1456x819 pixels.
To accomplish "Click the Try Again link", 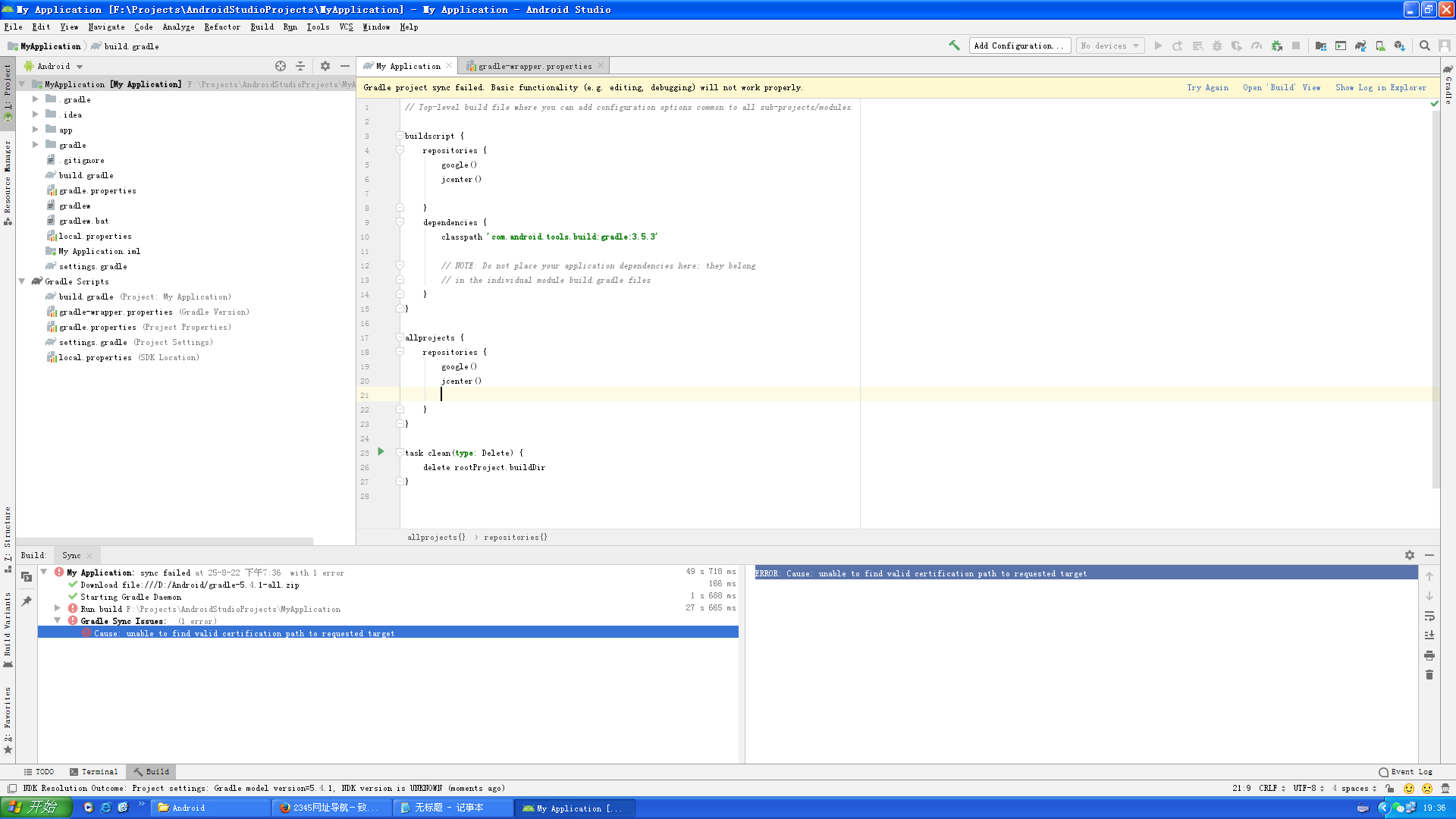I will tap(1207, 88).
